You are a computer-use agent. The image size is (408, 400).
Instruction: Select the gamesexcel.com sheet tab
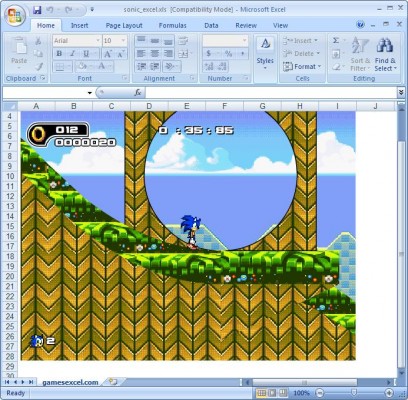click(70, 382)
